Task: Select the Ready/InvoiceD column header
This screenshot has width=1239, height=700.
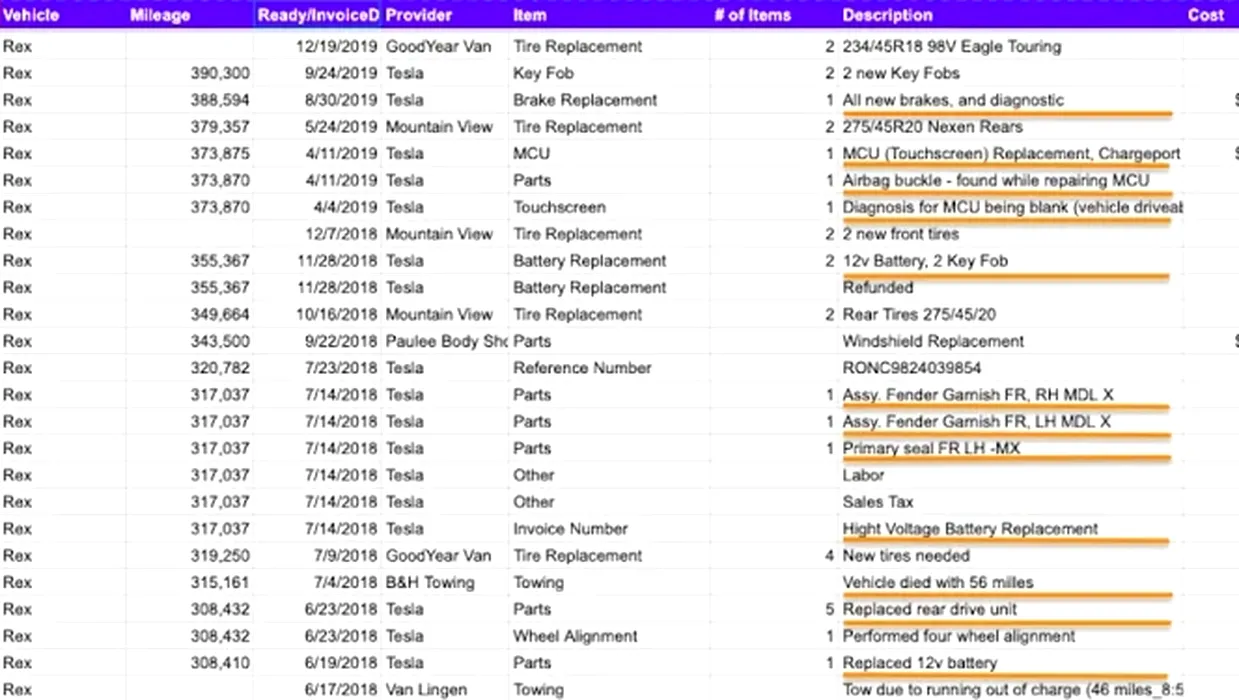Action: (x=318, y=15)
